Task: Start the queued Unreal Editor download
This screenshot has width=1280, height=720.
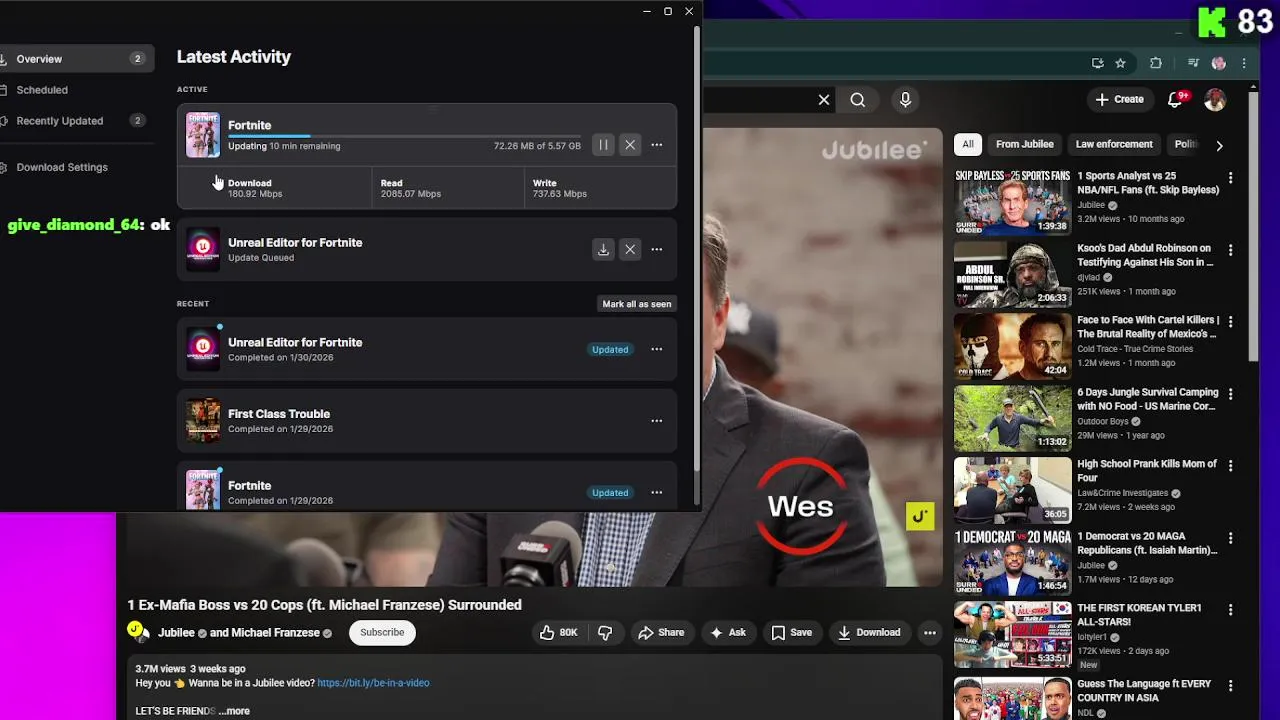Action: click(603, 249)
